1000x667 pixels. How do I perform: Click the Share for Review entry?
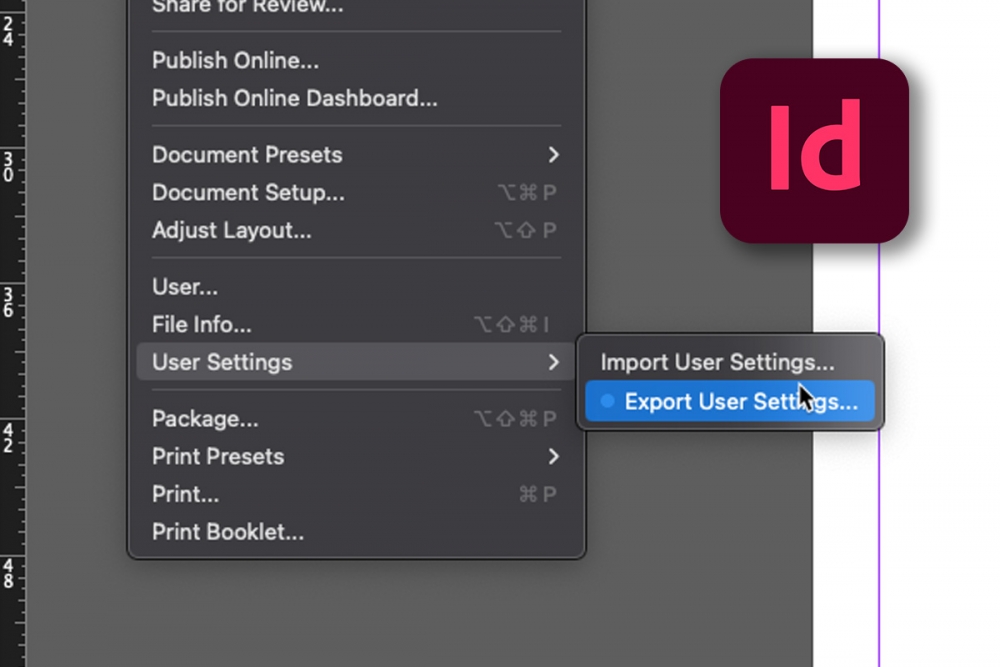(x=247, y=8)
